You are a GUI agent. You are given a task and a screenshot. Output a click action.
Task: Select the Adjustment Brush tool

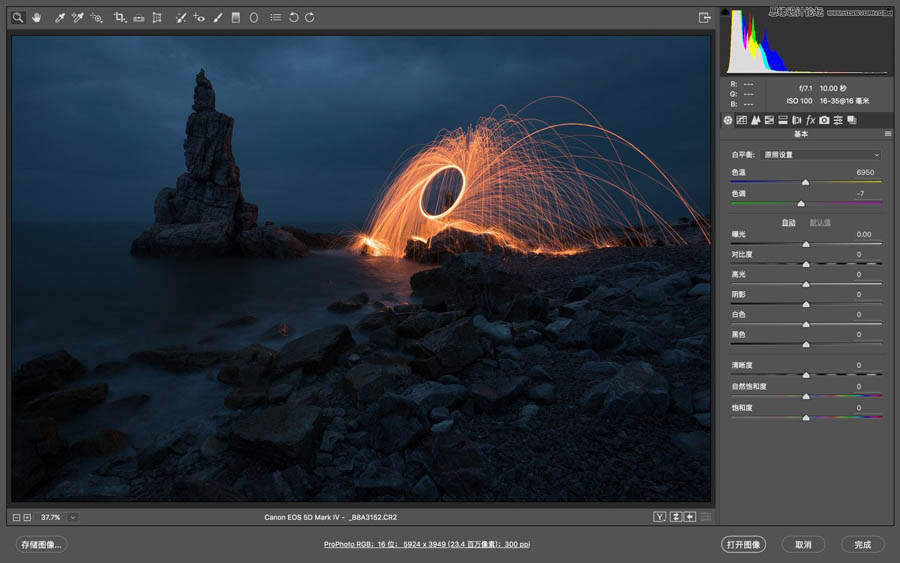(217, 17)
